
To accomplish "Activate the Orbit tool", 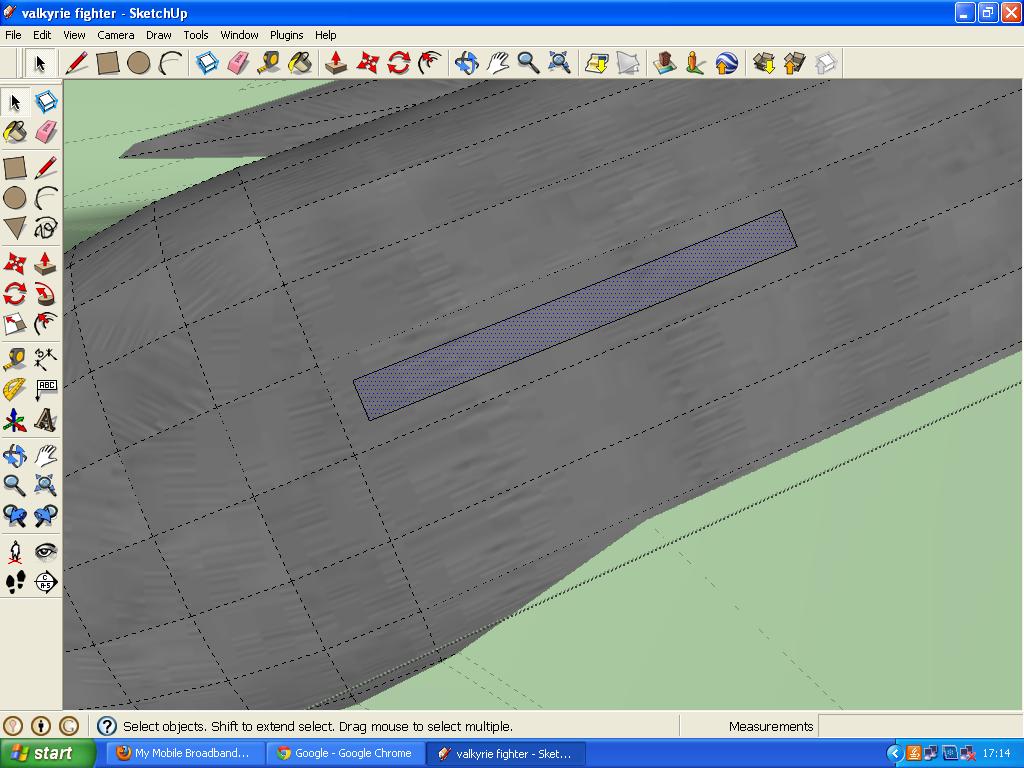I will click(15, 455).
